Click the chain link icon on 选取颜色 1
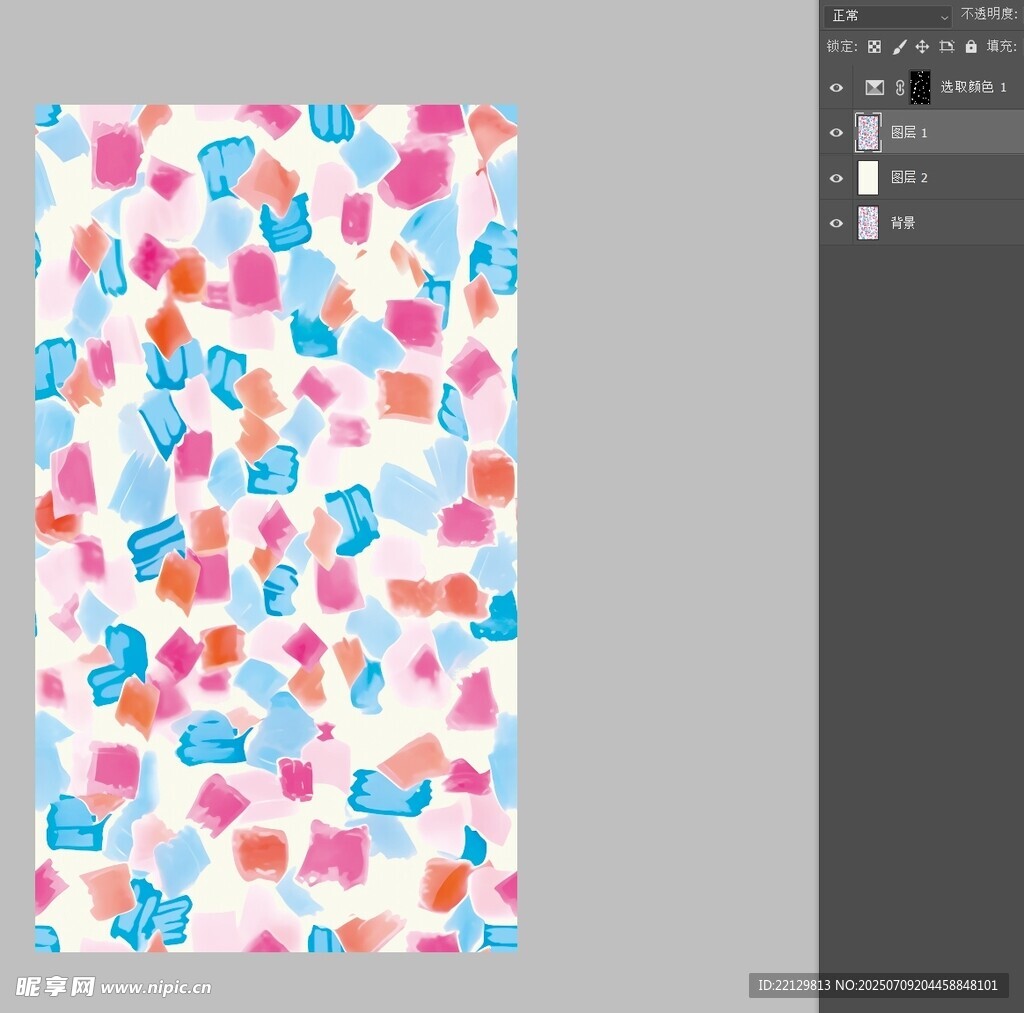This screenshot has width=1024, height=1013. pyautogui.click(x=899, y=88)
